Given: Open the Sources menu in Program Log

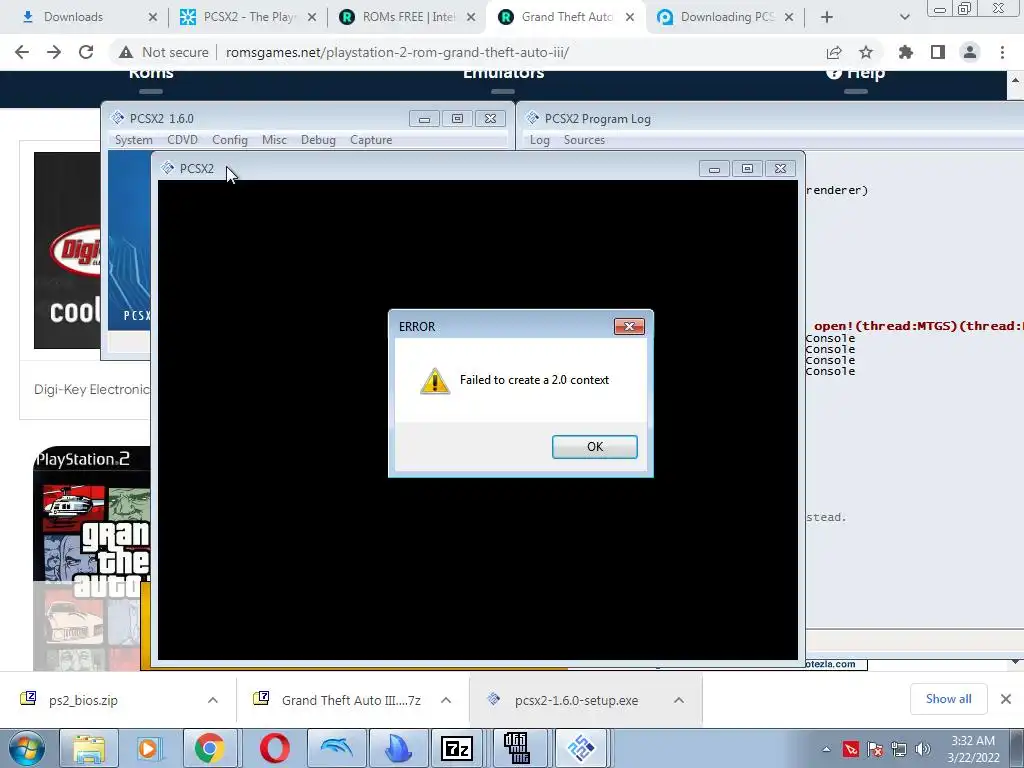Looking at the screenshot, I should 584,140.
